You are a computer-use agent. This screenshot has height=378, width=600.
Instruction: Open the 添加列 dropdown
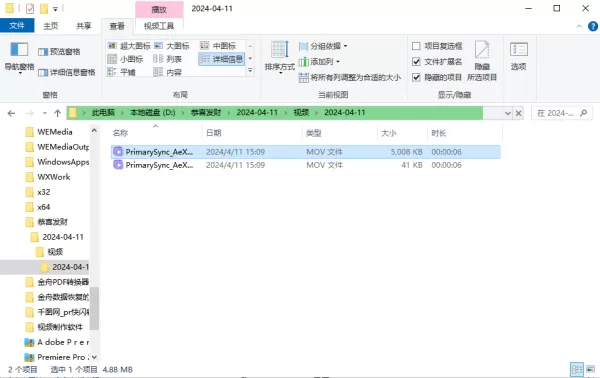320,62
